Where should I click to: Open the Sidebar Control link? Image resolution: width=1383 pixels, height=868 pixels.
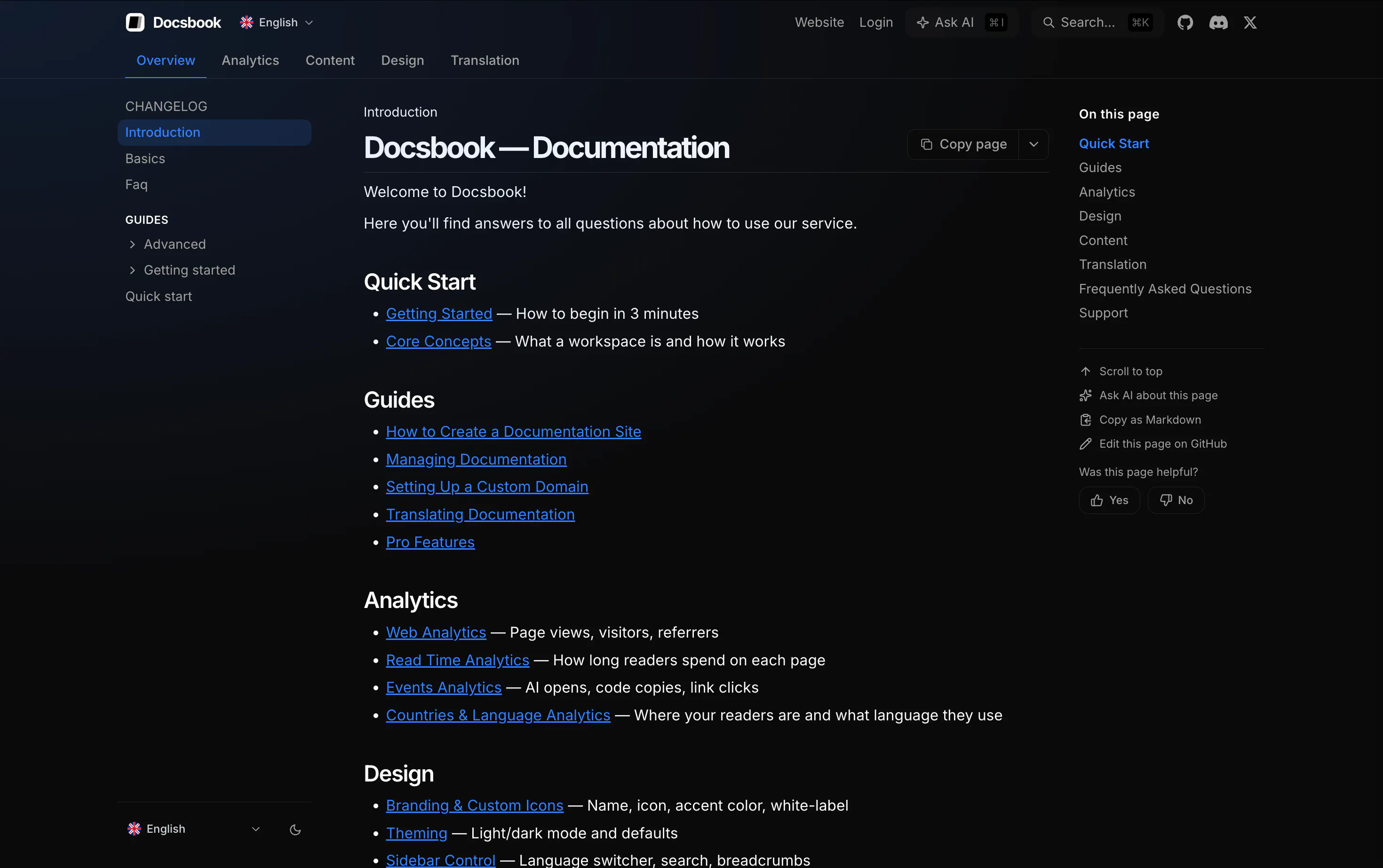pos(440,860)
